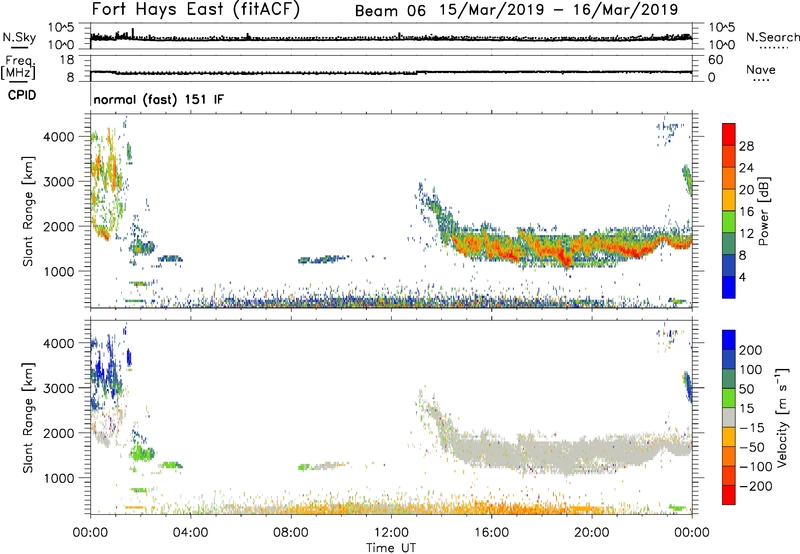Click the '12:00' time axis tick label
The width and height of the screenshot is (800, 554).
pyautogui.click(x=391, y=533)
